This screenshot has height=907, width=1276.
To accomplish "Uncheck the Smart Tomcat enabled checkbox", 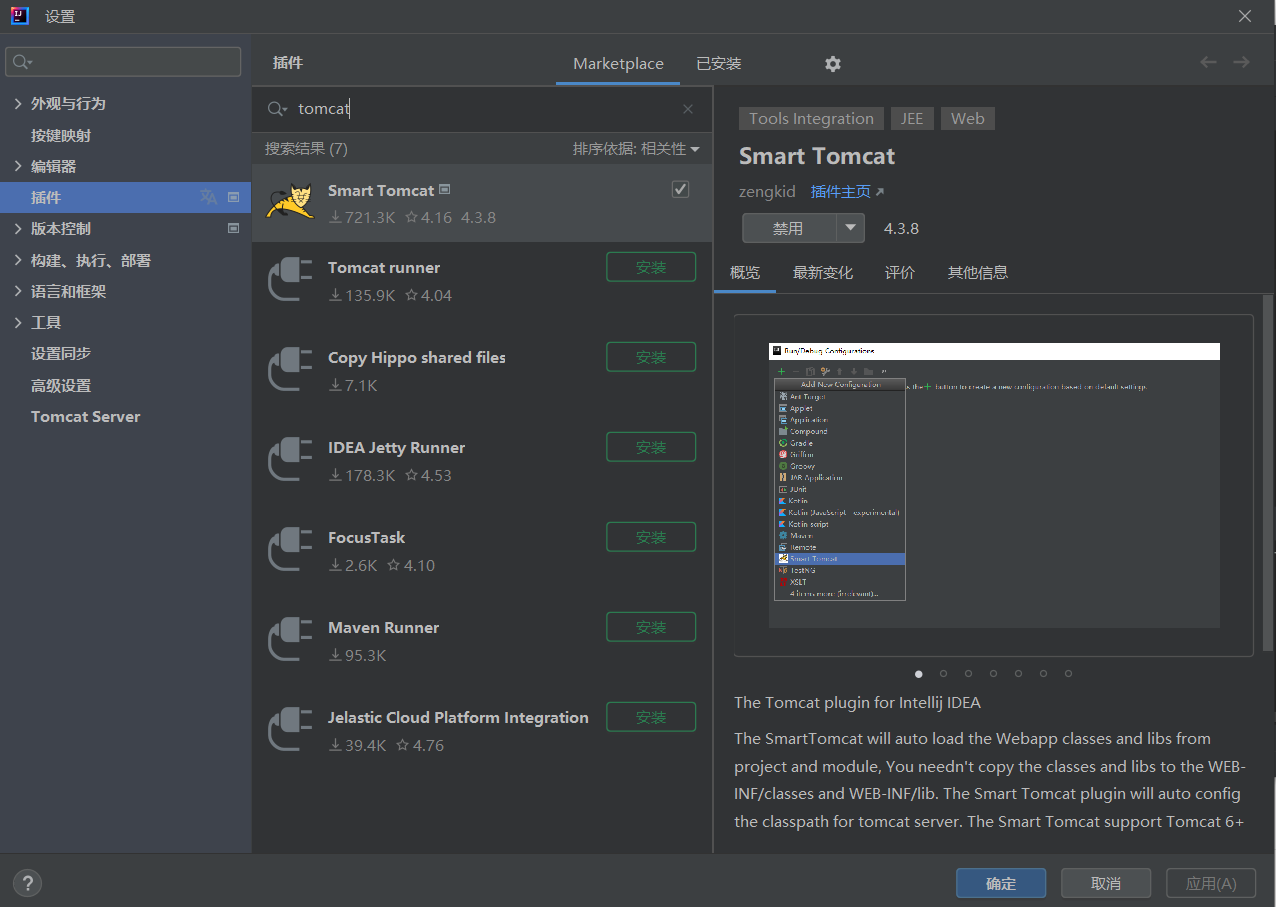I will (681, 189).
